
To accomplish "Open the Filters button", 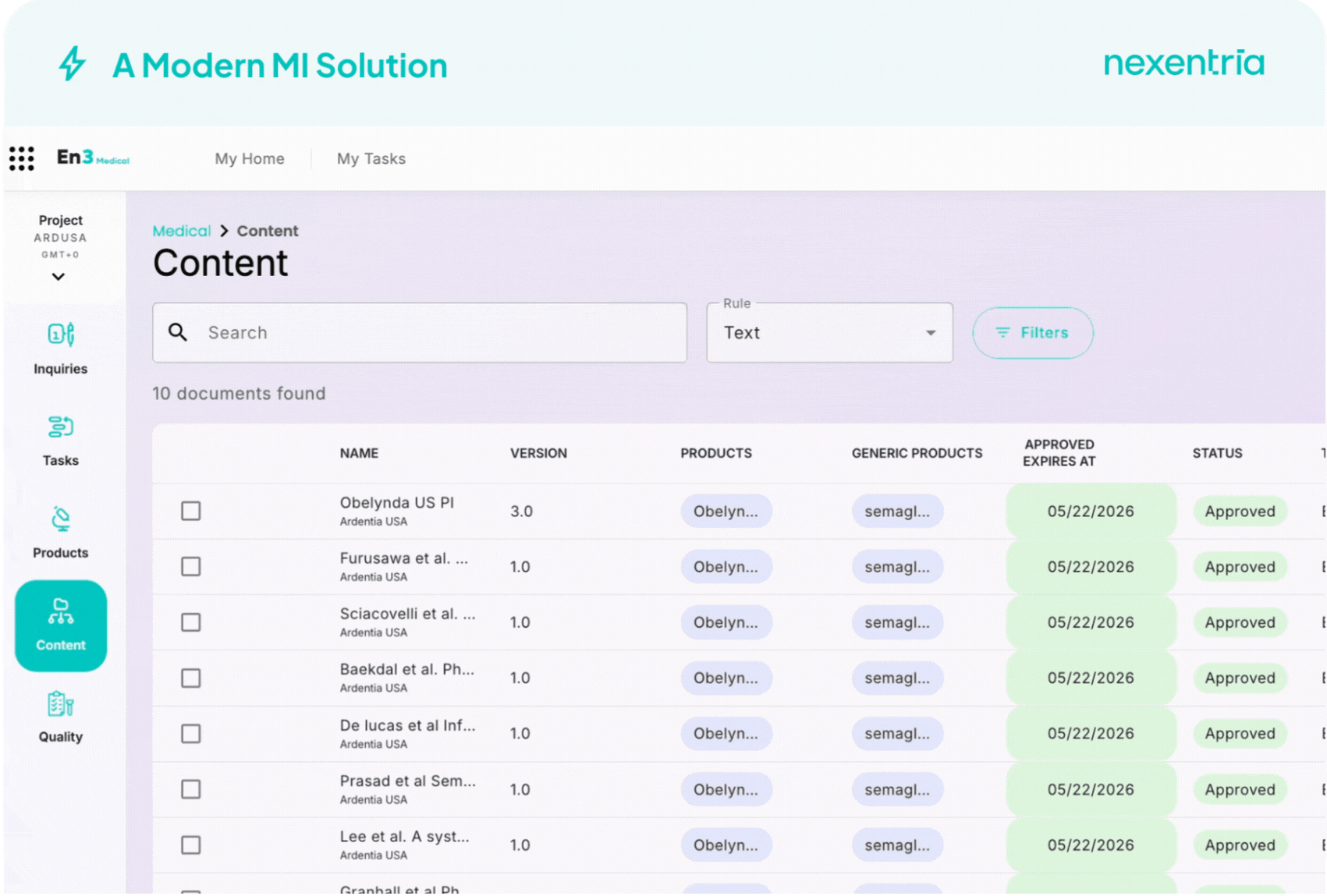I will click(x=1032, y=333).
